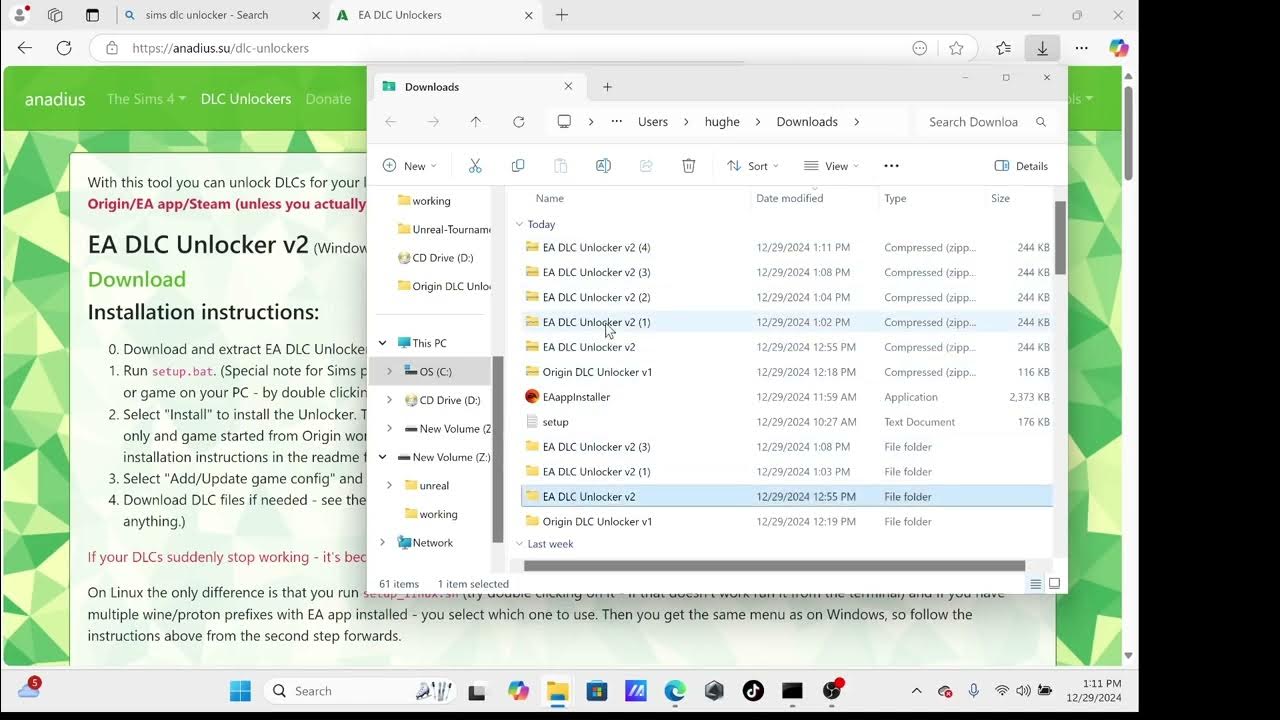Click the anadius site logo link
The height and width of the screenshot is (720, 1280).
pos(55,99)
